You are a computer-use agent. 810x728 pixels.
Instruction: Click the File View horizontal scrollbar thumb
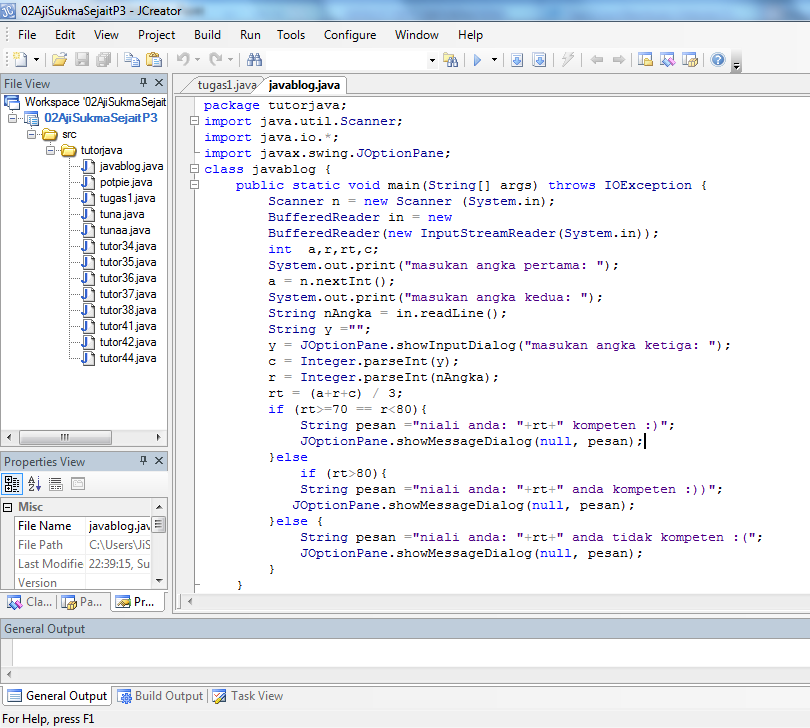65,438
